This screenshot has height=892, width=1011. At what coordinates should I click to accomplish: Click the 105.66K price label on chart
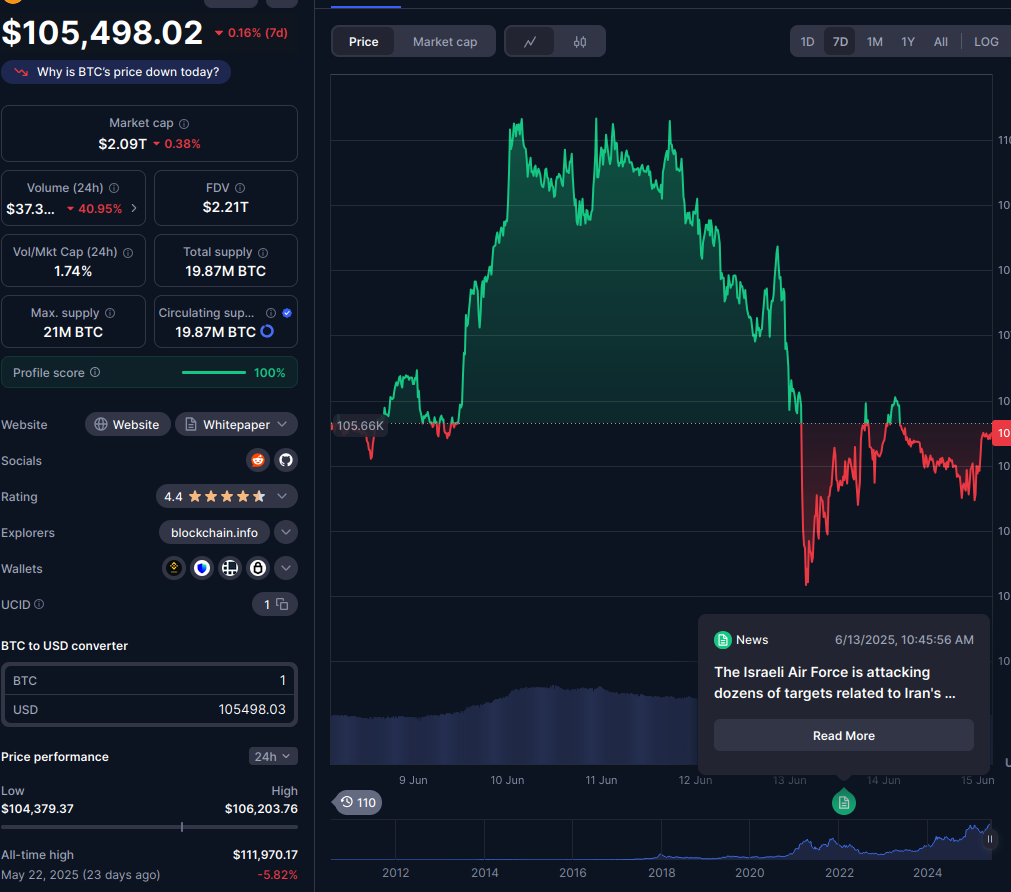click(x=360, y=426)
